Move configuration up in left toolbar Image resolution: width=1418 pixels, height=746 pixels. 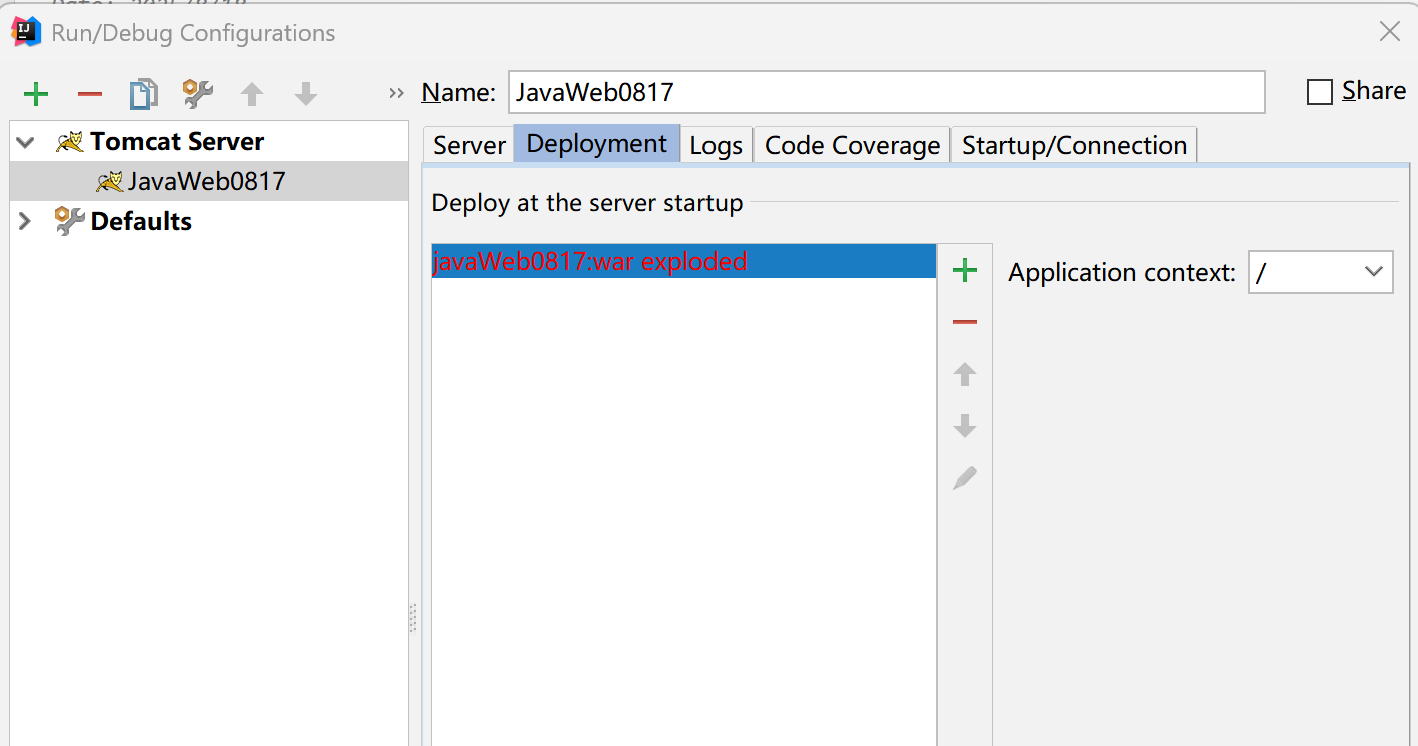coord(252,94)
